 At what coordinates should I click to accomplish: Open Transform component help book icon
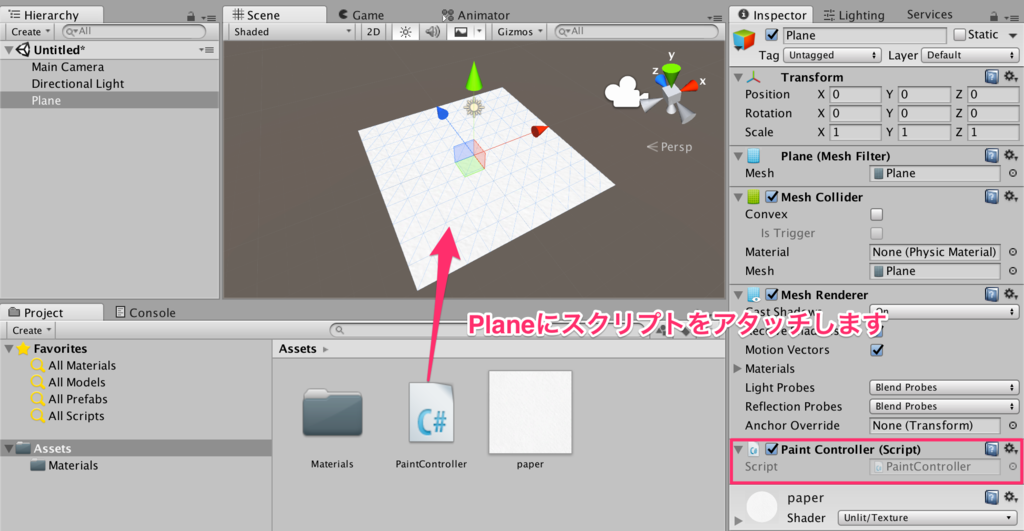[991, 77]
